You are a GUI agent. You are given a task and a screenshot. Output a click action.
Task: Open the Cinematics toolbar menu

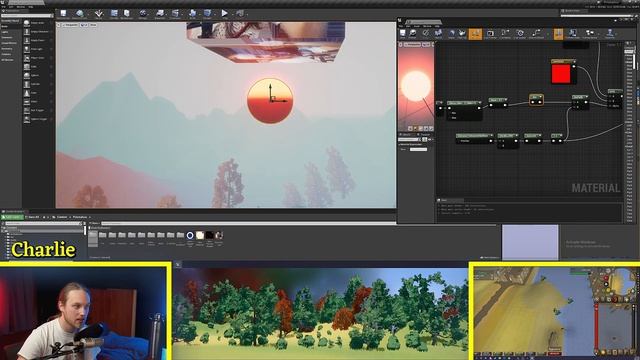click(175, 14)
